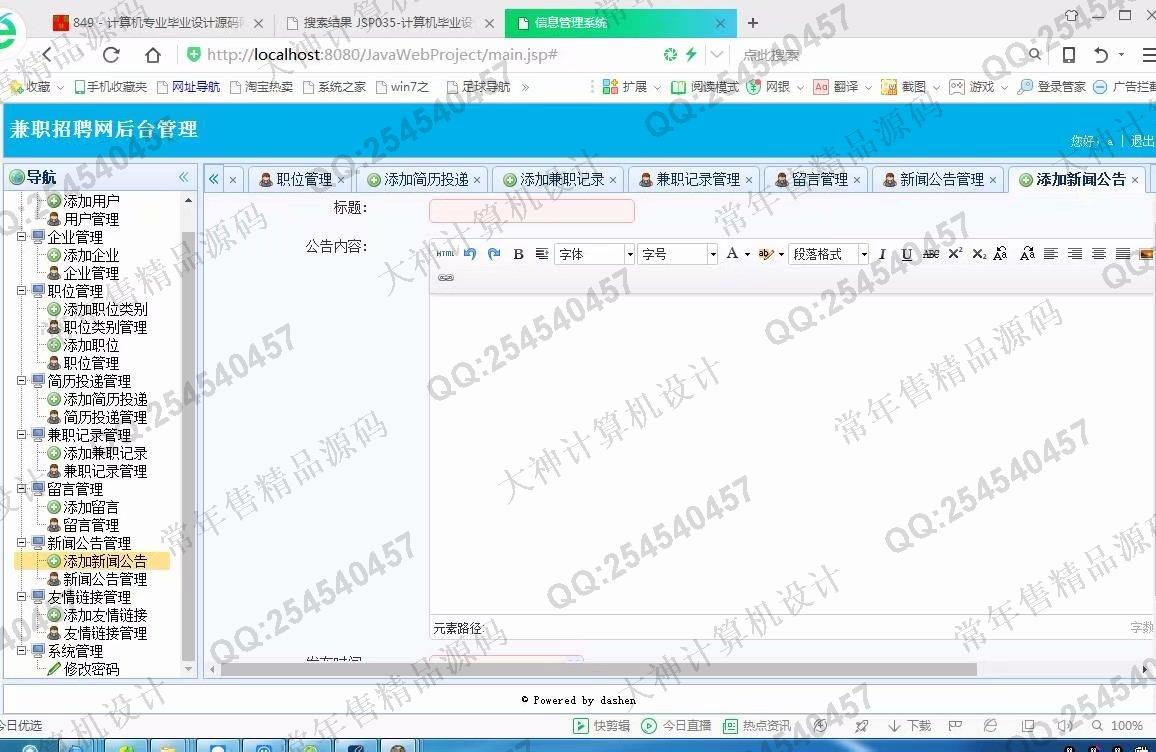The width and height of the screenshot is (1156, 752).
Task: Open 友情链接管理 leaf item in tree
Action: [x=105, y=633]
